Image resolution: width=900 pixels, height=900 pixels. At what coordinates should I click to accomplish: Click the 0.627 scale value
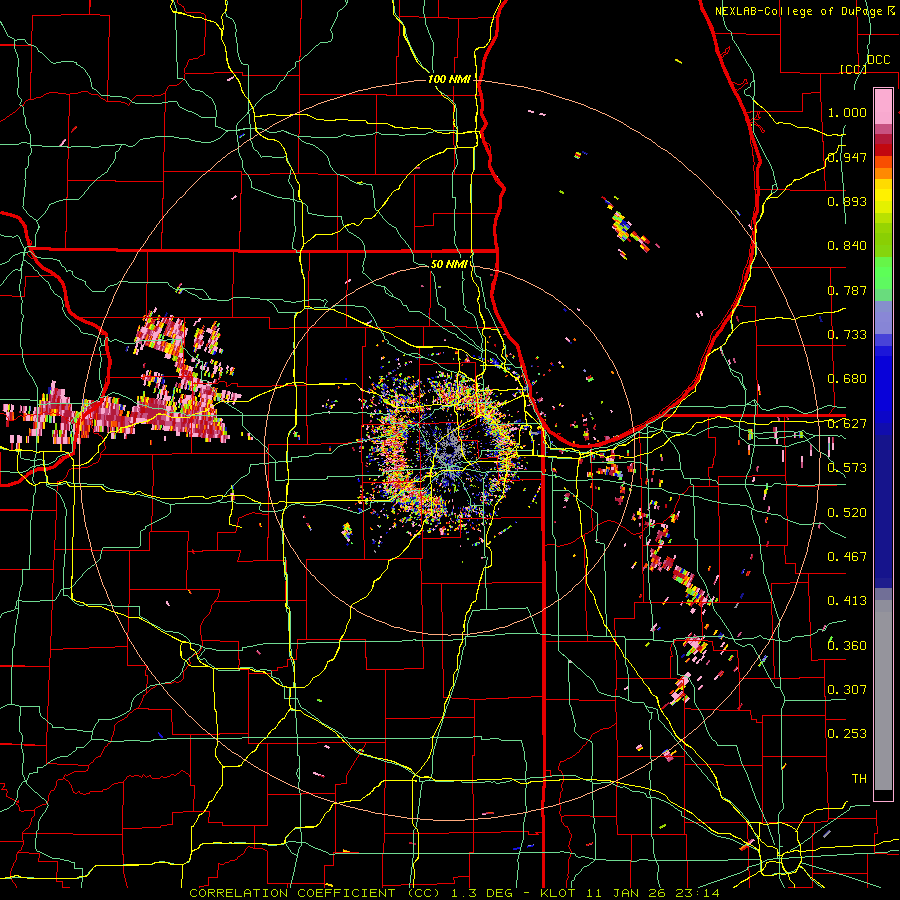pos(847,423)
